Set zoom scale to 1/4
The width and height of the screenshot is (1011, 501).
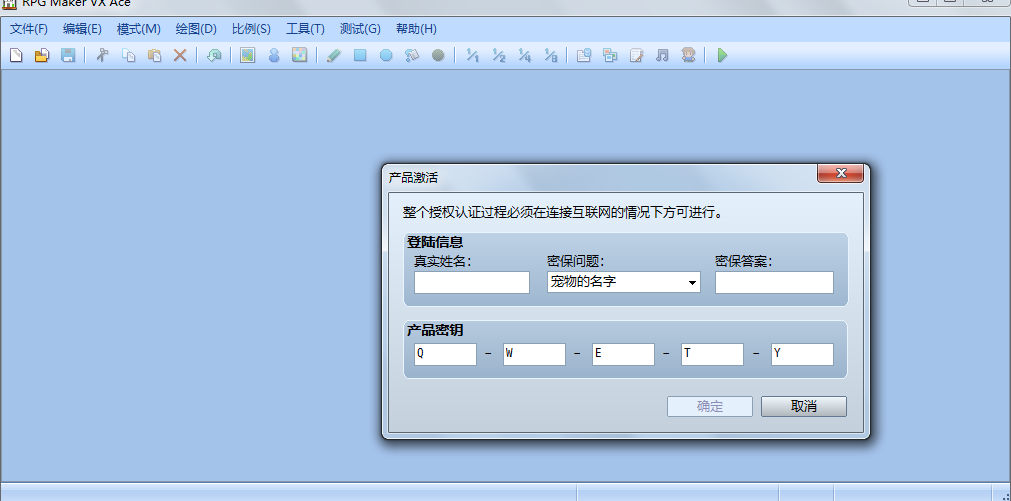tap(524, 55)
